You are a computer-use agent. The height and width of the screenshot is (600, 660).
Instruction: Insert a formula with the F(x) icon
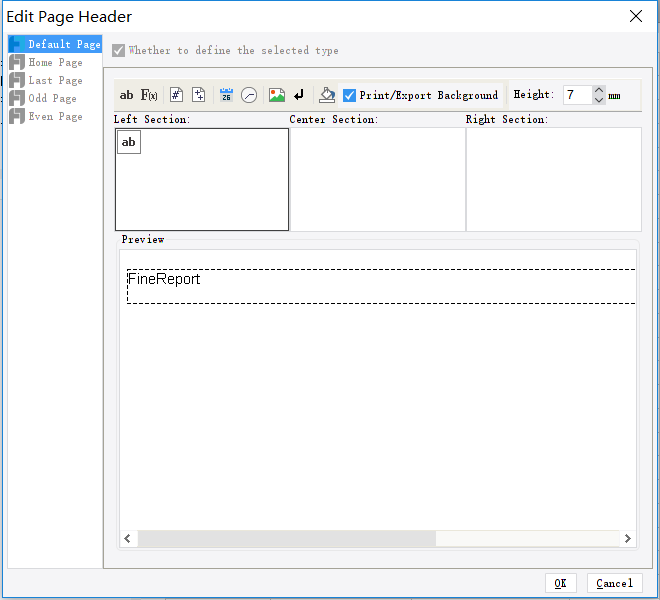(149, 95)
